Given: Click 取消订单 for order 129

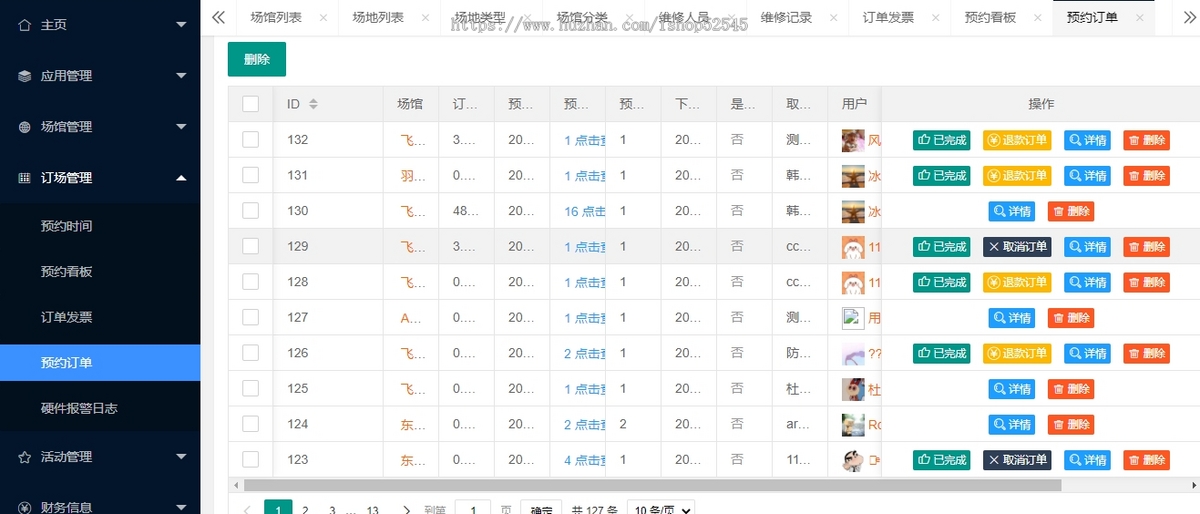Looking at the screenshot, I should click(1017, 246).
